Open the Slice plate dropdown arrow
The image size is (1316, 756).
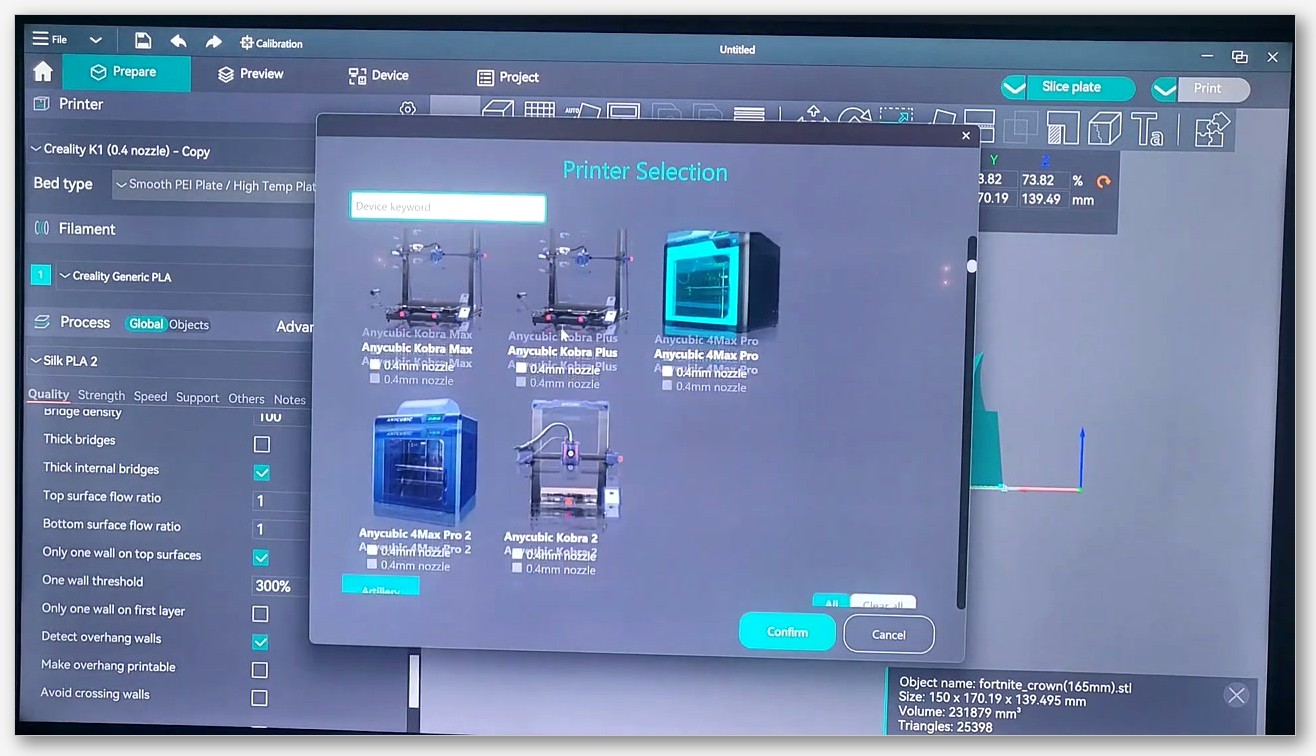click(x=1014, y=88)
